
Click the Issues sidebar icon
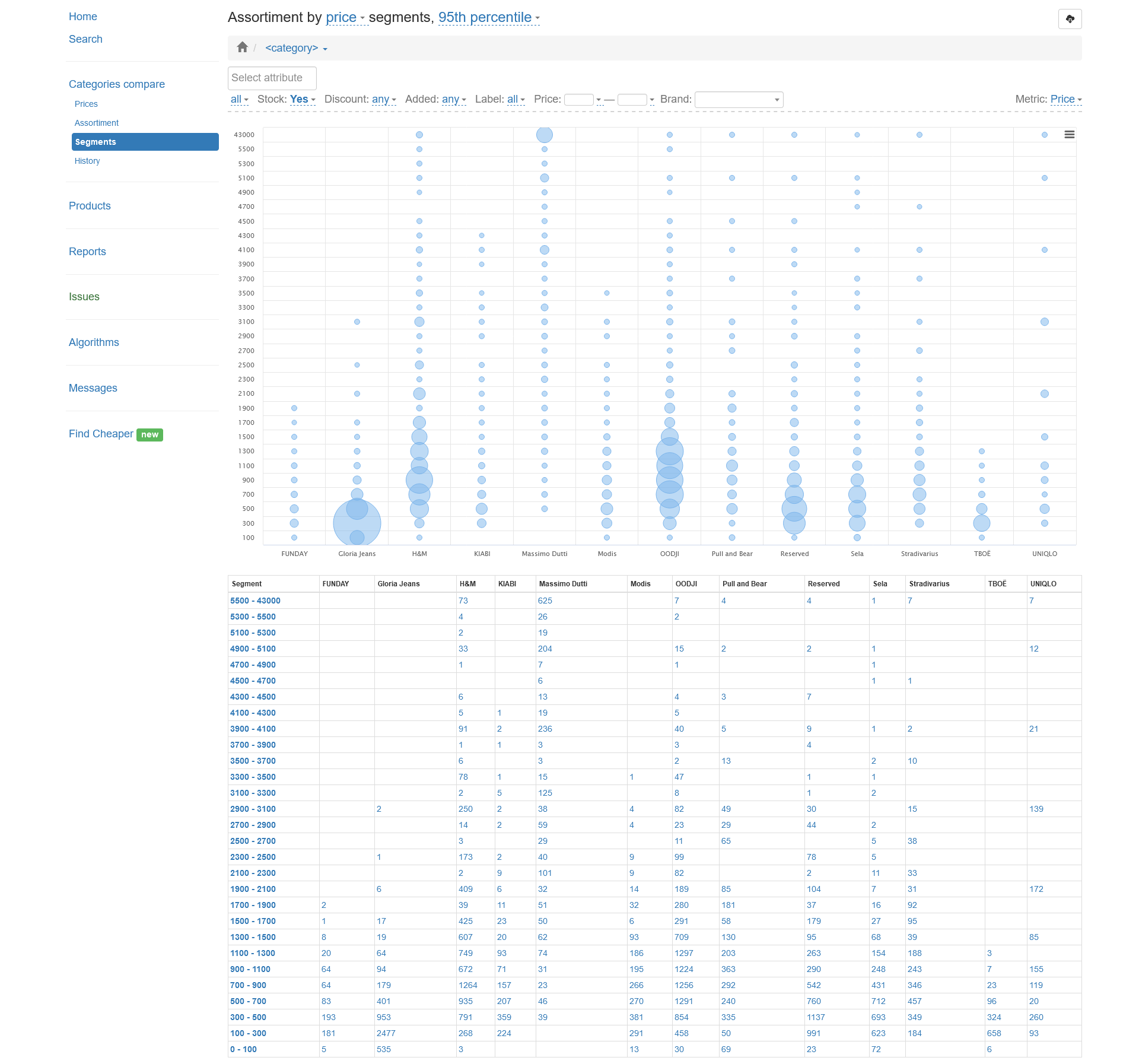84,296
